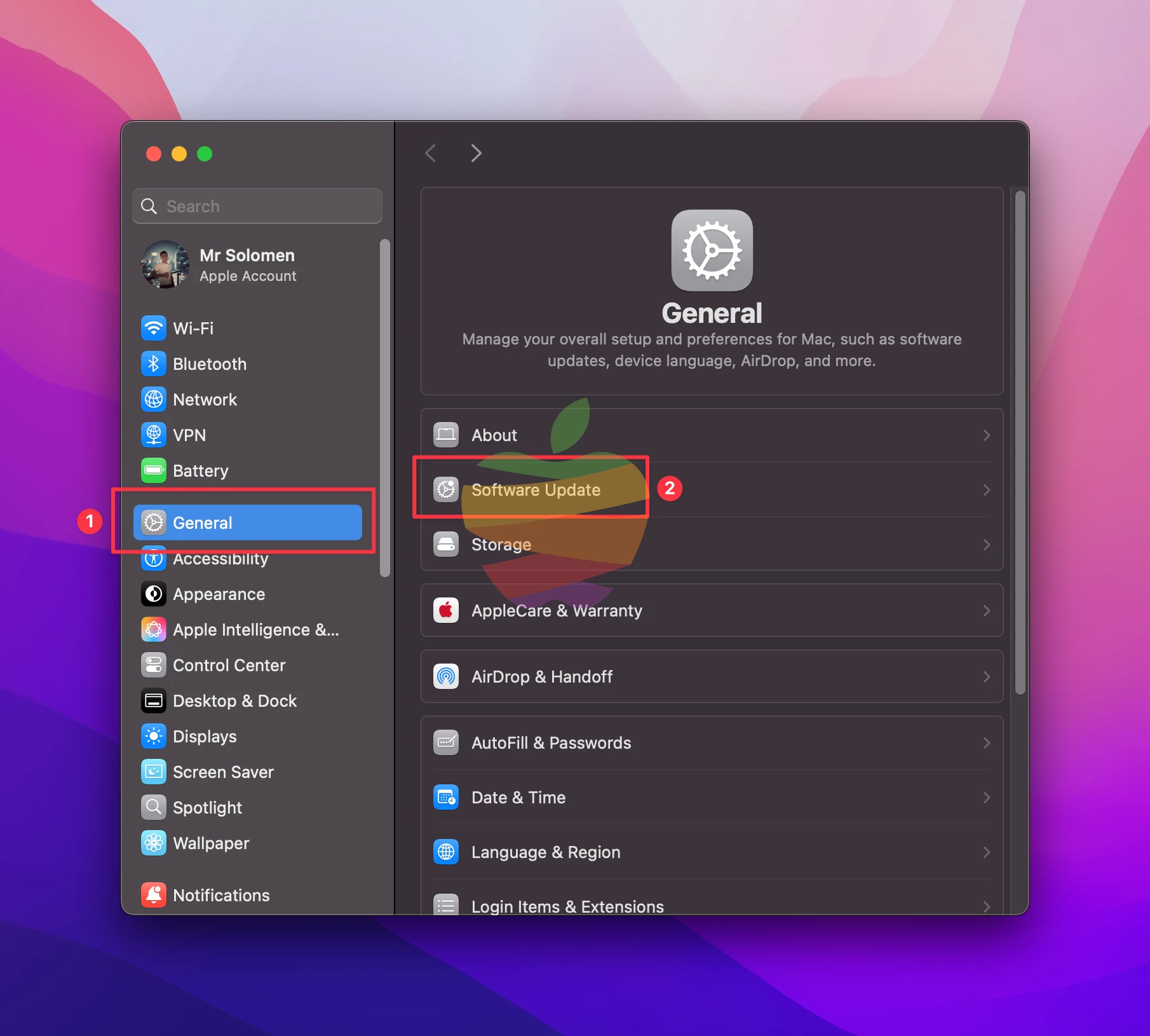This screenshot has width=1150, height=1036.
Task: Expand AppleCare & Warranty chevron
Action: tap(987, 611)
